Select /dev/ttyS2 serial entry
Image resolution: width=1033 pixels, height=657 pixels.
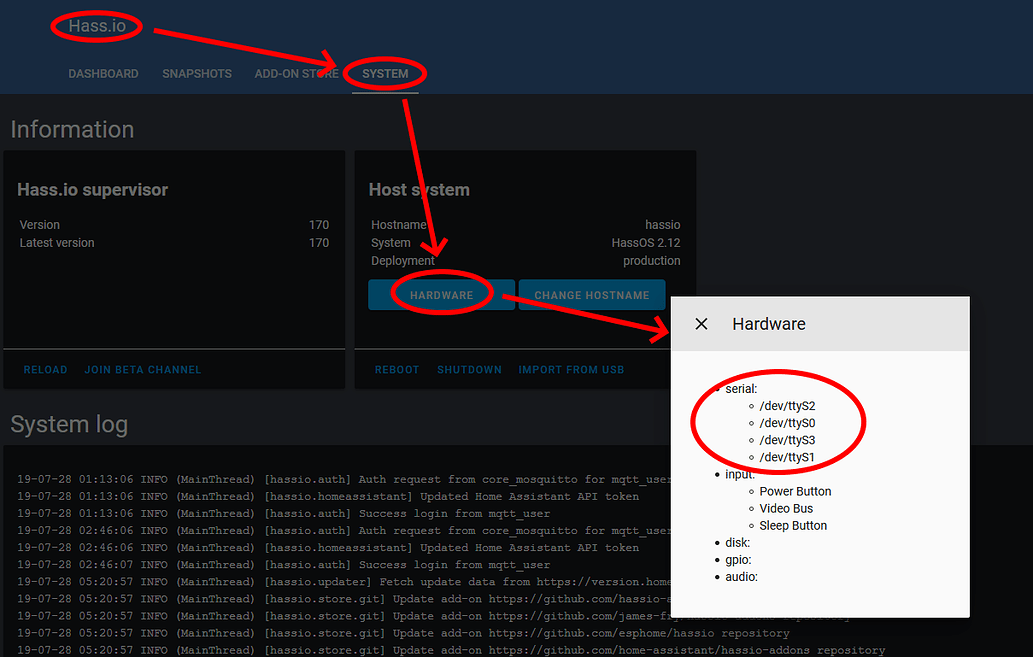tap(787, 406)
